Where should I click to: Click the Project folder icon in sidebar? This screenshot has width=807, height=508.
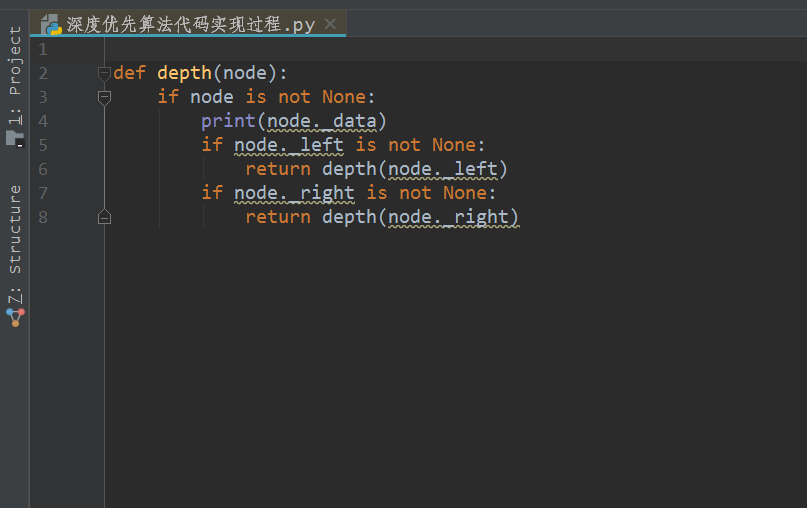point(15,138)
